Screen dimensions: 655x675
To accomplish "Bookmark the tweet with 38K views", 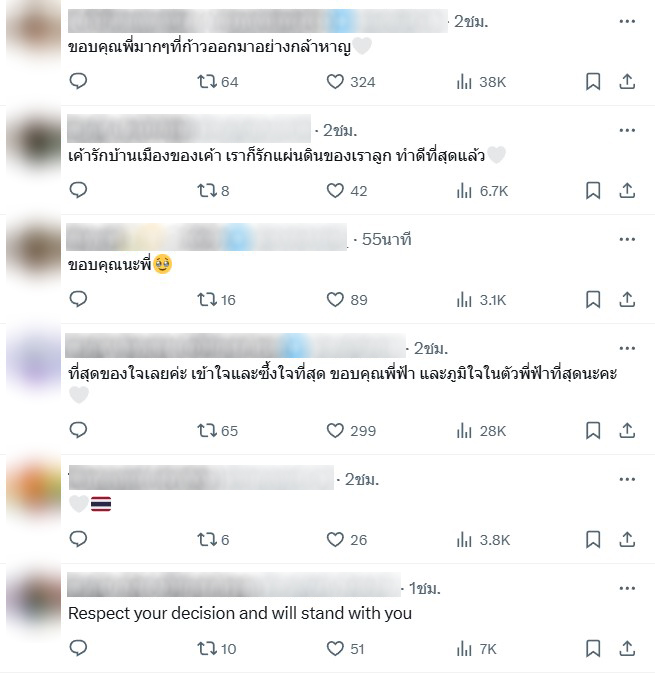I will point(593,81).
